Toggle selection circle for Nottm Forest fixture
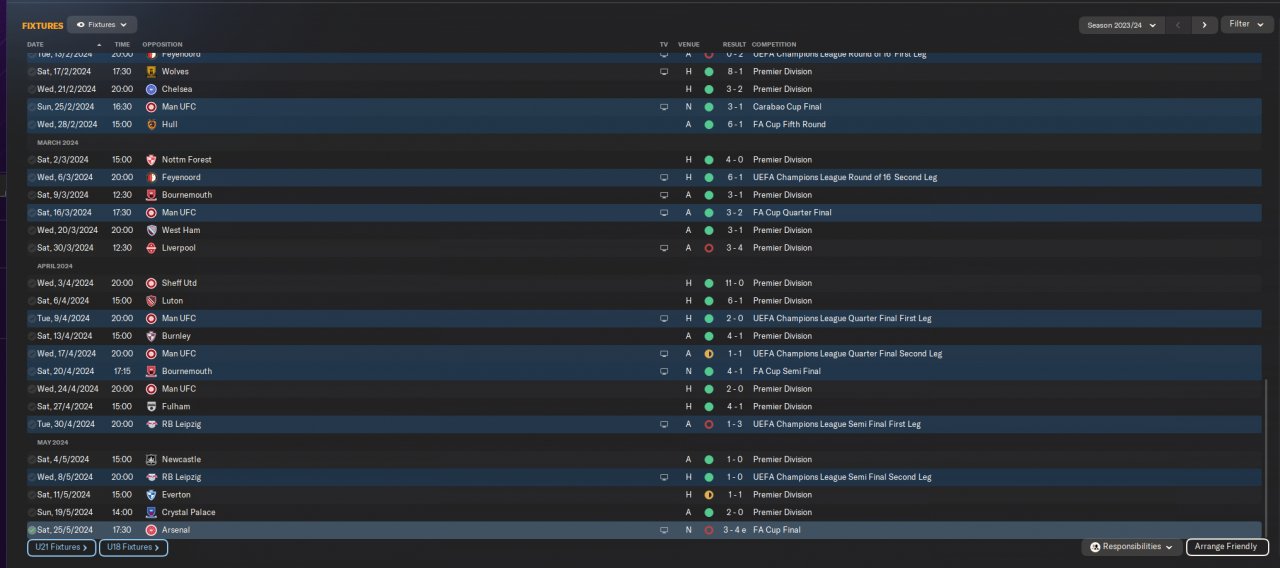 [x=32, y=160]
